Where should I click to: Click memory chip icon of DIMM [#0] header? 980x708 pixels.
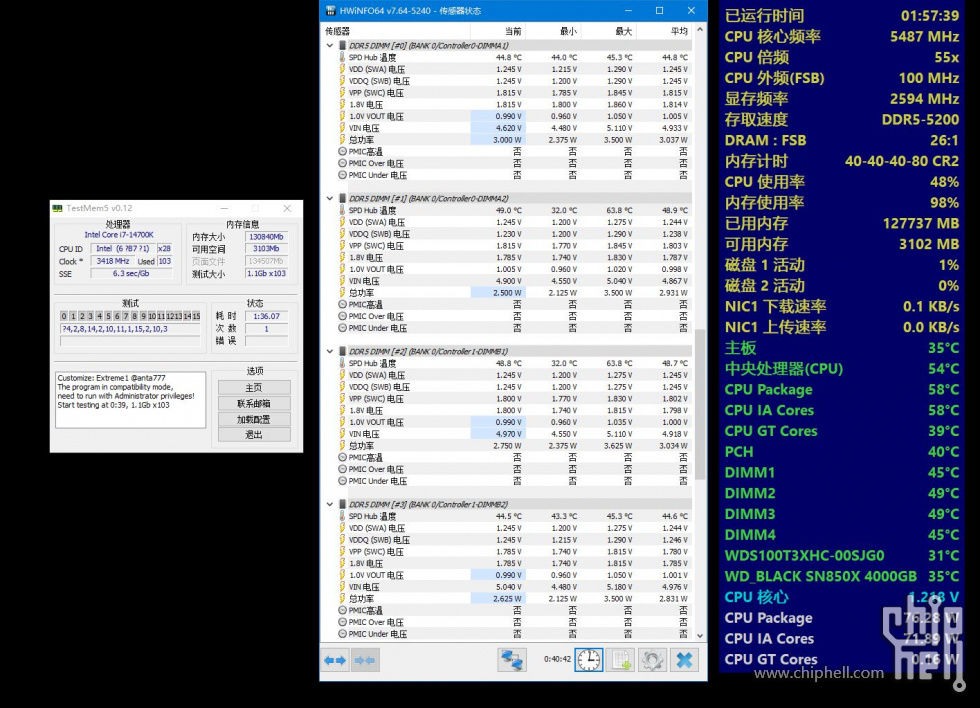tap(342, 46)
